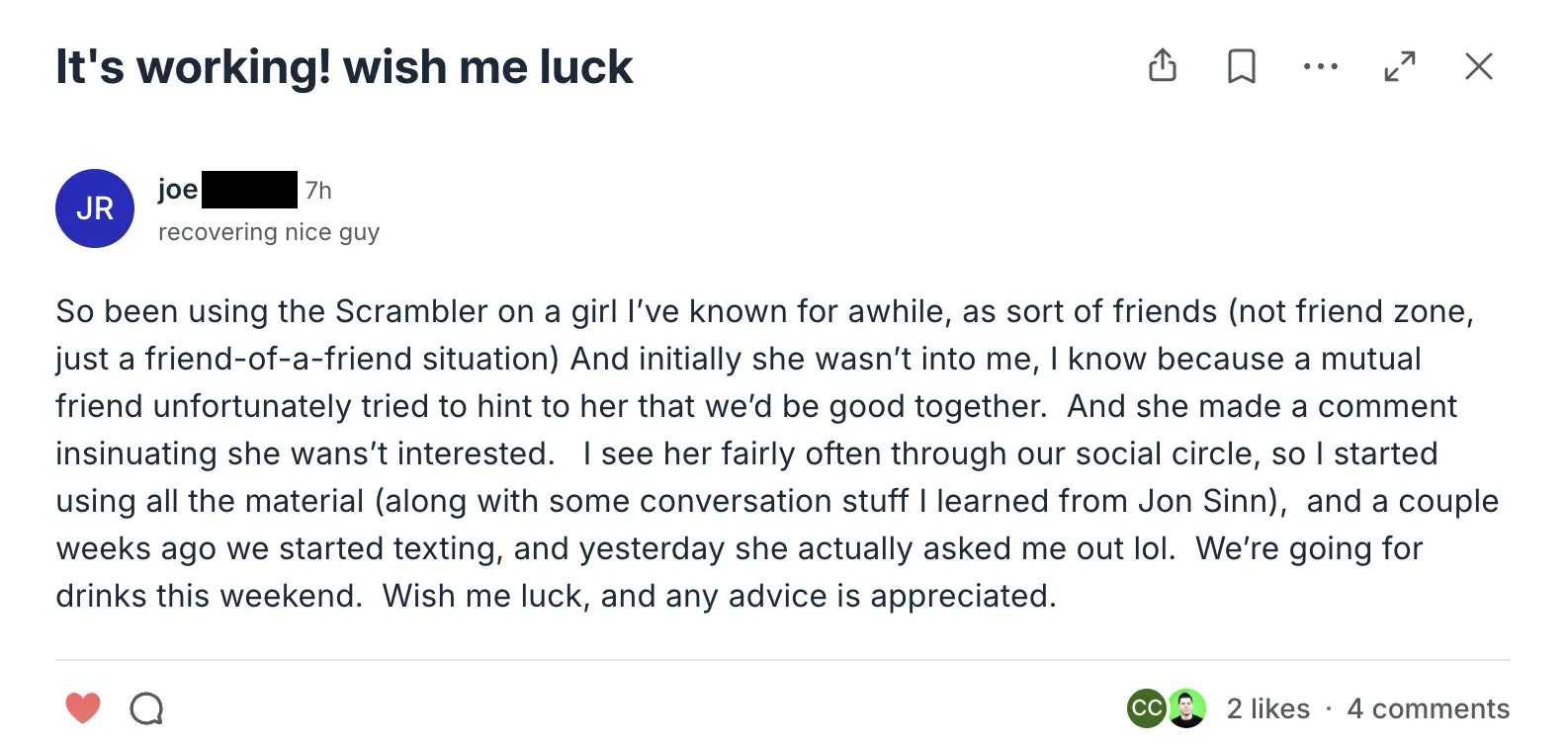The width and height of the screenshot is (1568, 743).
Task: Close the post panel
Action: pyautogui.click(x=1479, y=66)
